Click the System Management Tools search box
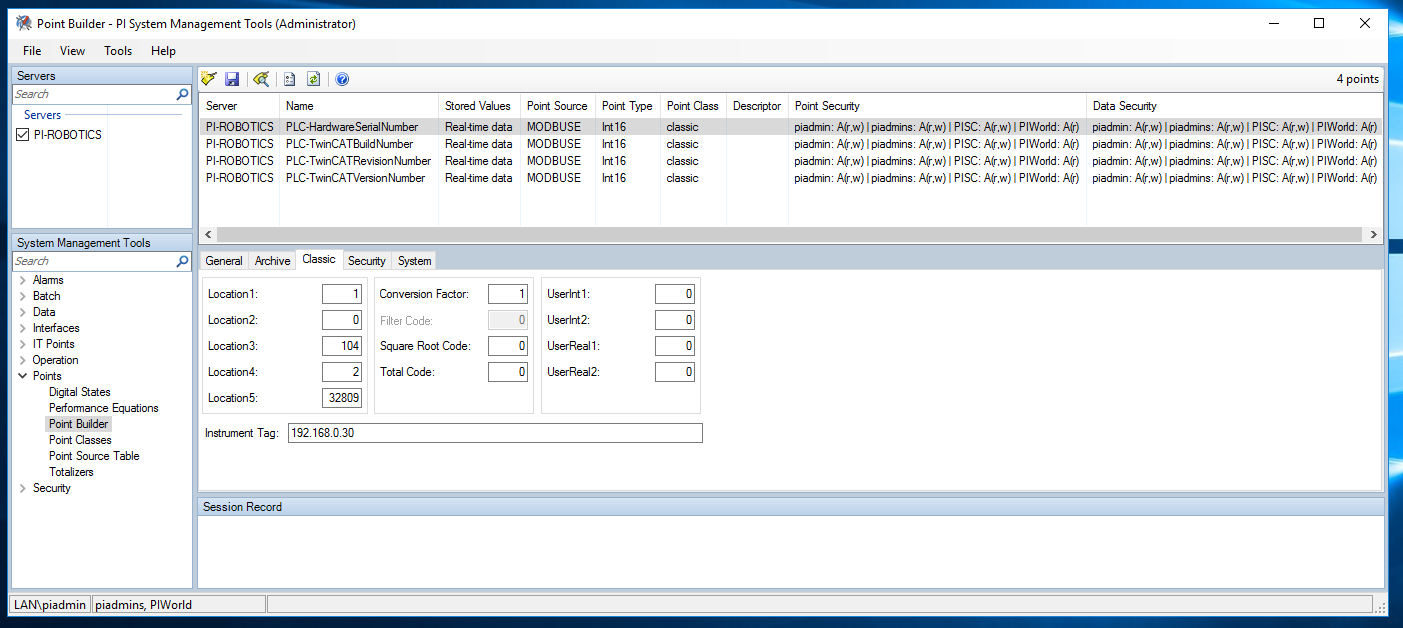 tap(94, 261)
